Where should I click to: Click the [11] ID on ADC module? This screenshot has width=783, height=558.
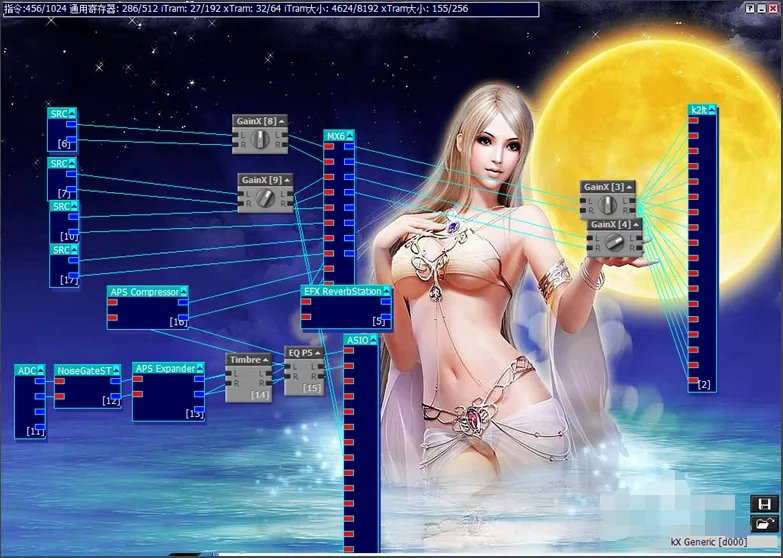click(x=35, y=431)
